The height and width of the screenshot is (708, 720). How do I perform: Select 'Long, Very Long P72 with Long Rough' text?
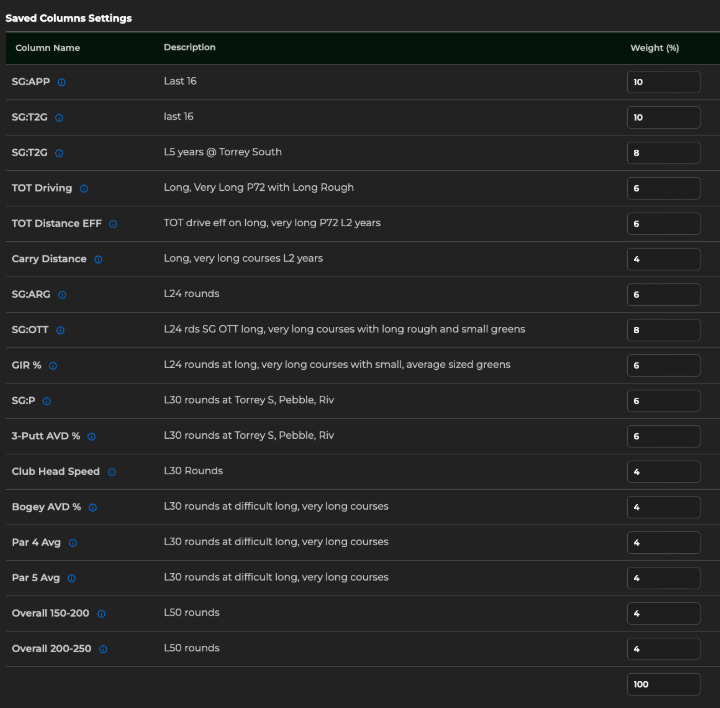259,187
